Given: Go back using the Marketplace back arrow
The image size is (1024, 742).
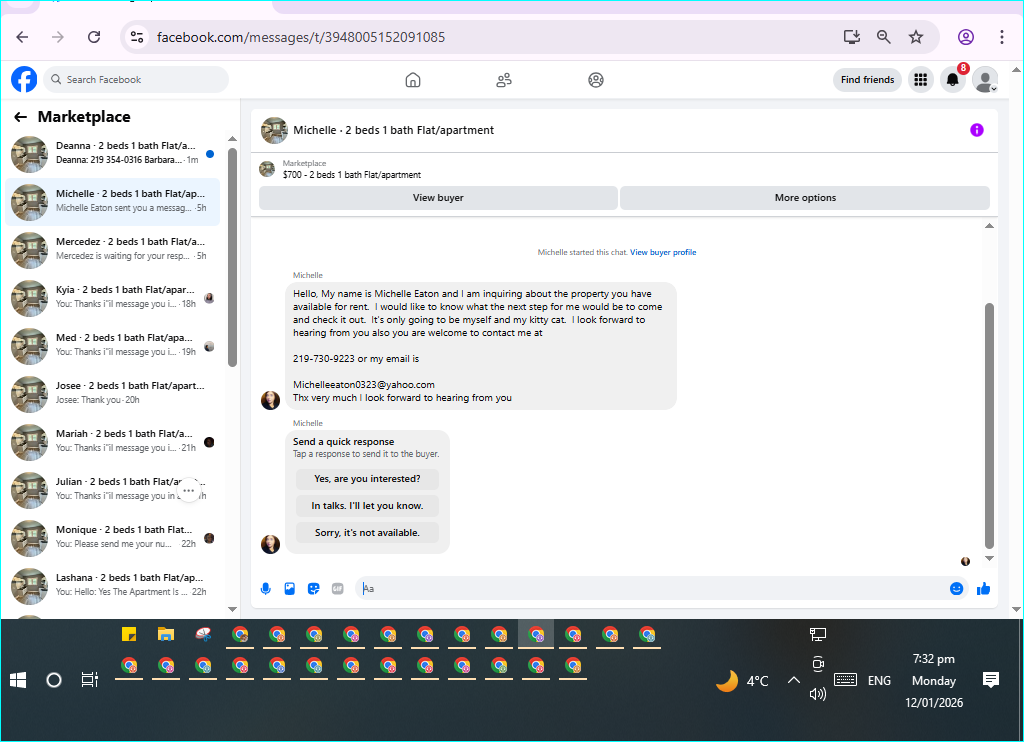Looking at the screenshot, I should [x=21, y=117].
